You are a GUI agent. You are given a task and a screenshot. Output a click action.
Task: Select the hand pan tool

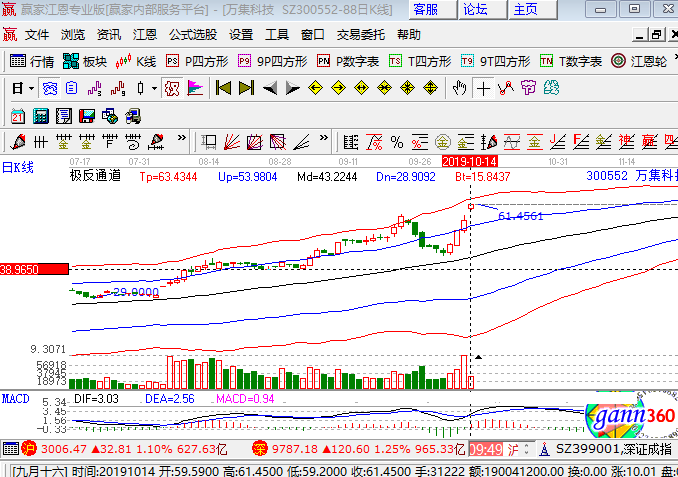[x=460, y=88]
